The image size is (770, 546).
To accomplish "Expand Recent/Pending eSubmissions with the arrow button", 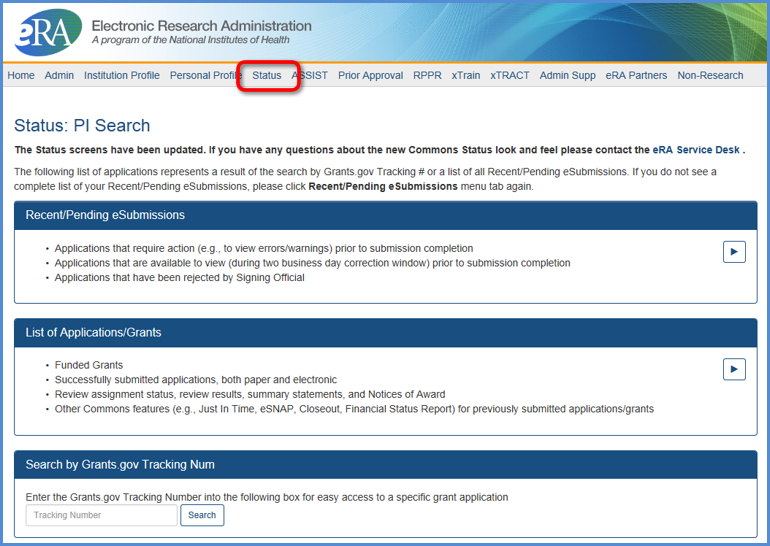I will point(734,252).
